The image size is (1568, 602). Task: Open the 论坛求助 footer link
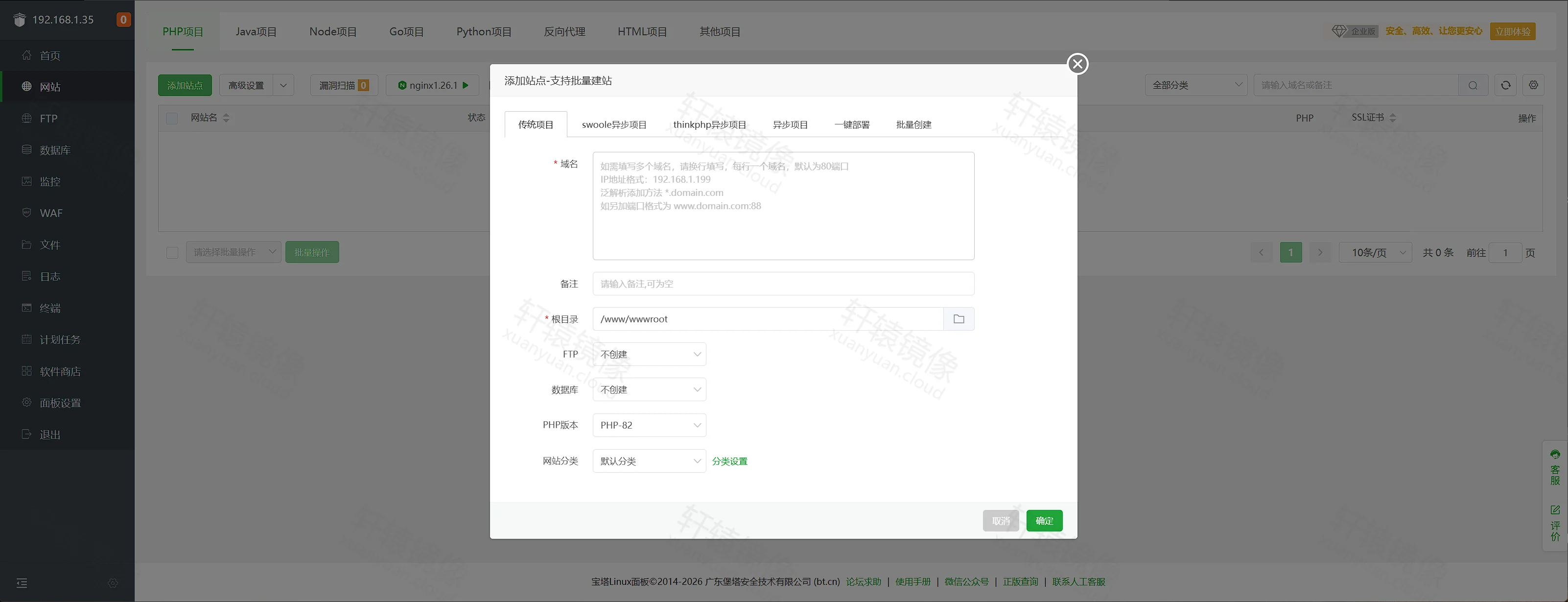864,582
